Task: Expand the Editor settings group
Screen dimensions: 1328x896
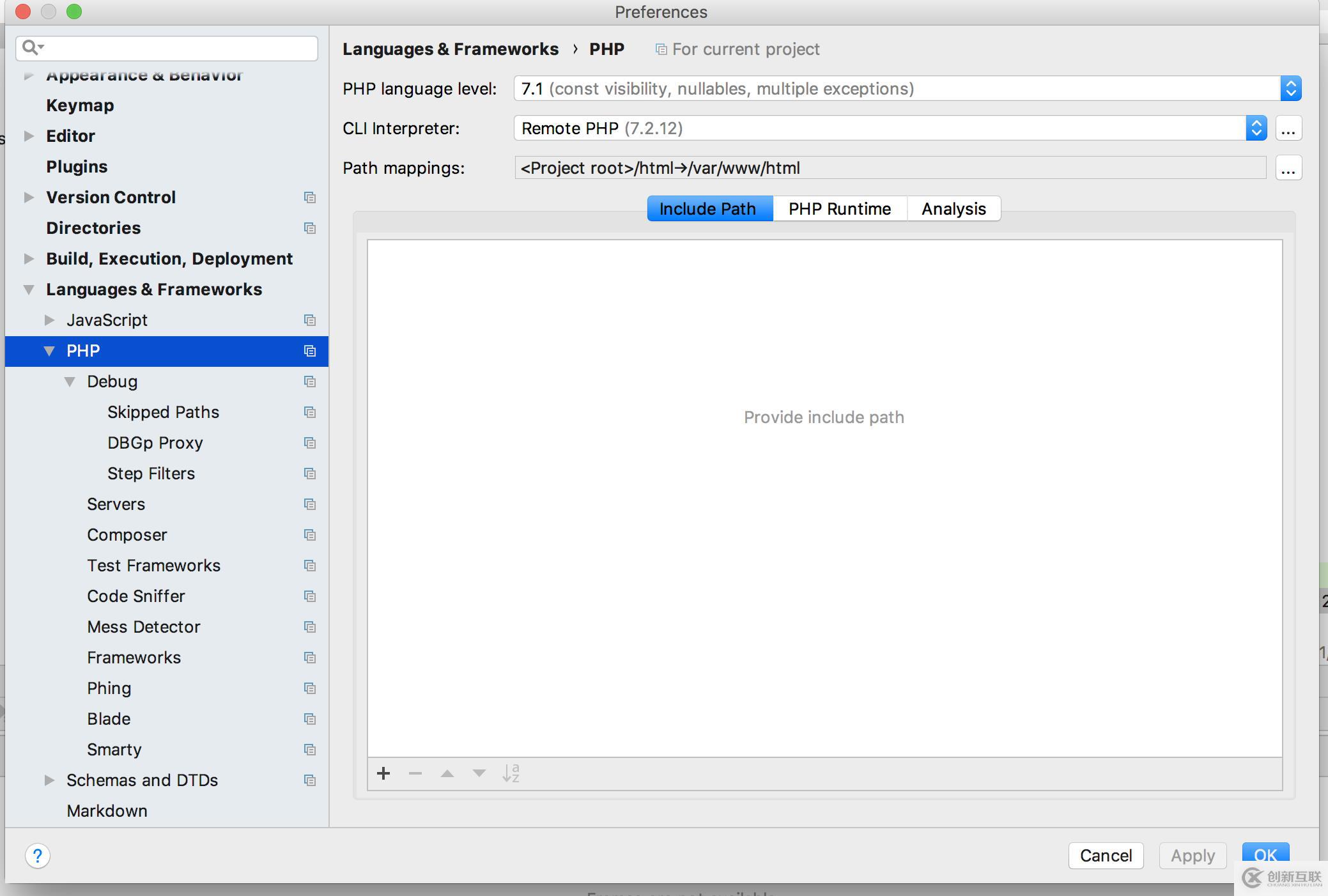Action: 29,135
